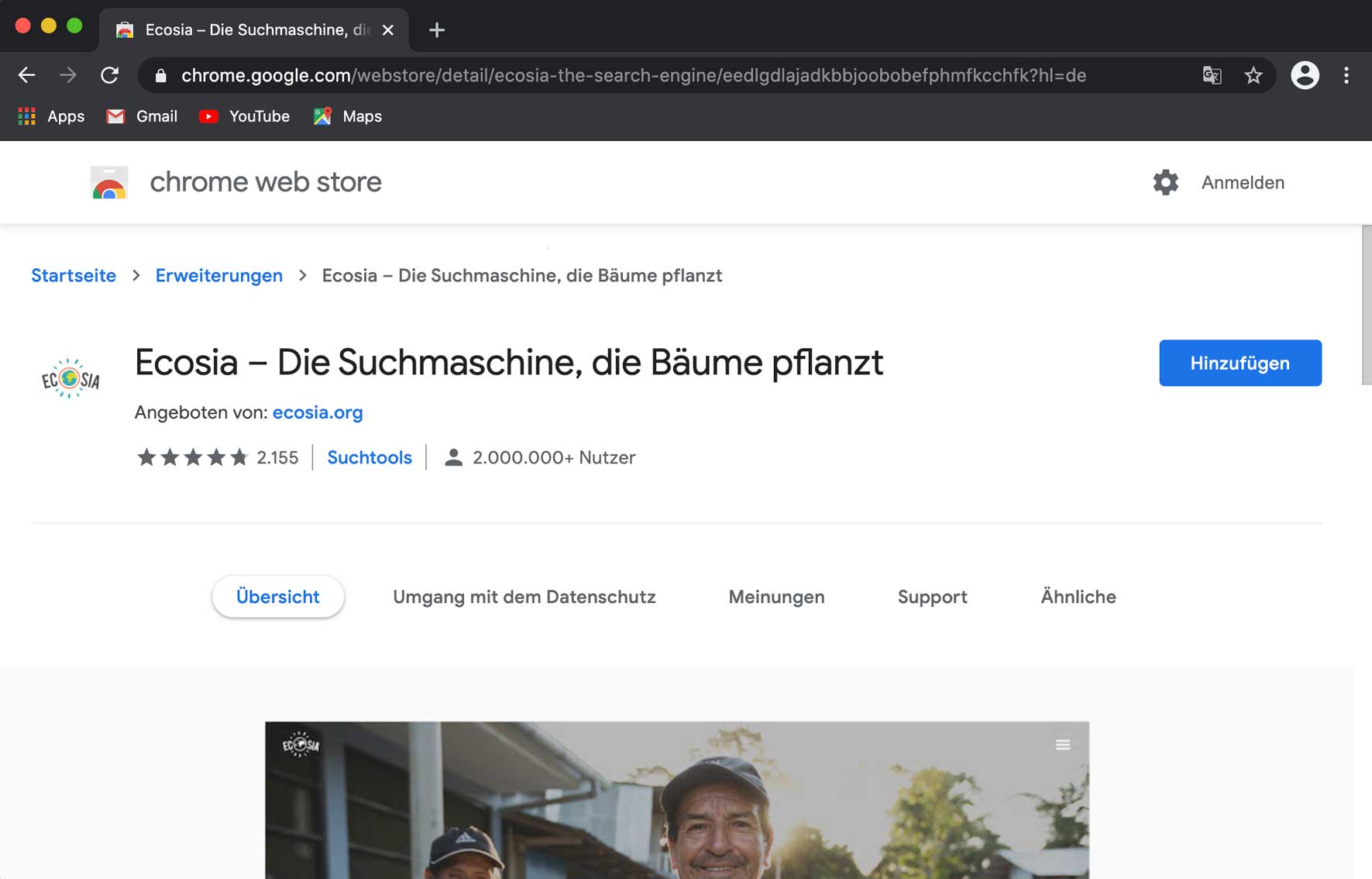The height and width of the screenshot is (879, 1372).
Task: Click the page vertical scrollbar
Action: 1367,305
